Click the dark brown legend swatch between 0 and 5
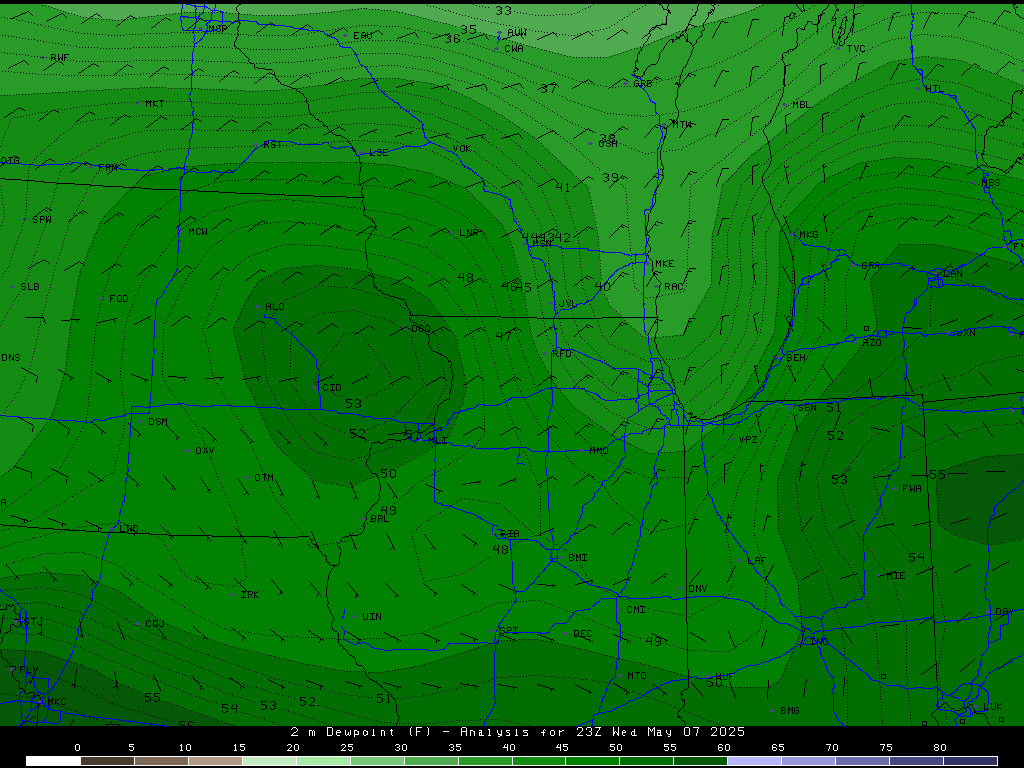The height and width of the screenshot is (768, 1024). tap(107, 761)
